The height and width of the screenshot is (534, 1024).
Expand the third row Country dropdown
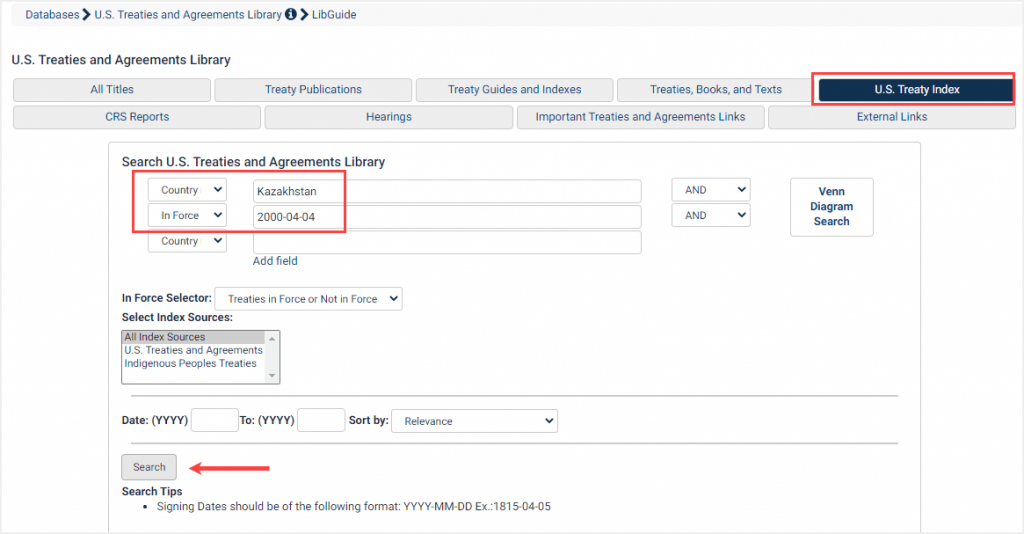[x=187, y=241]
